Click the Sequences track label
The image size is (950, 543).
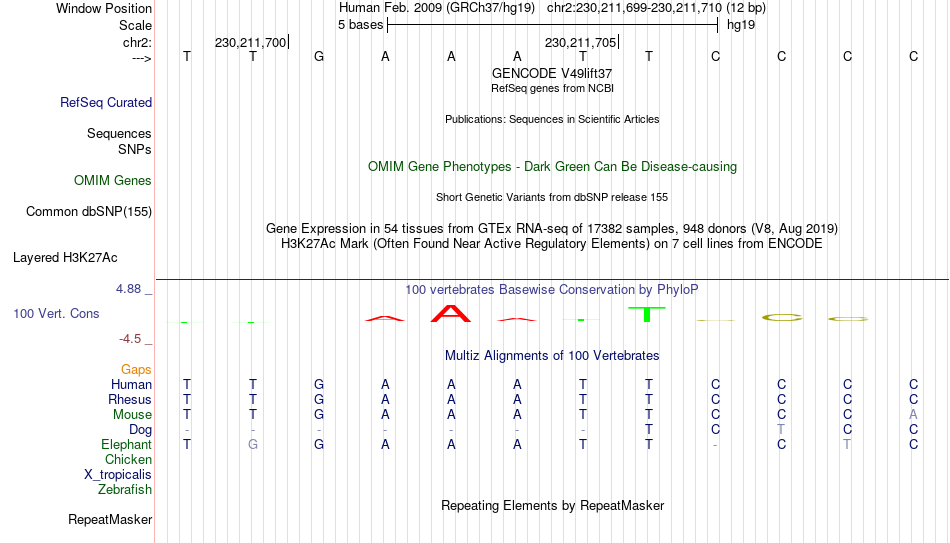[119, 133]
